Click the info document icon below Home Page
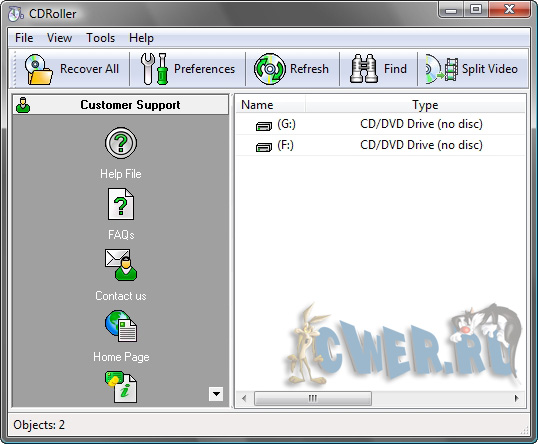 (121, 387)
